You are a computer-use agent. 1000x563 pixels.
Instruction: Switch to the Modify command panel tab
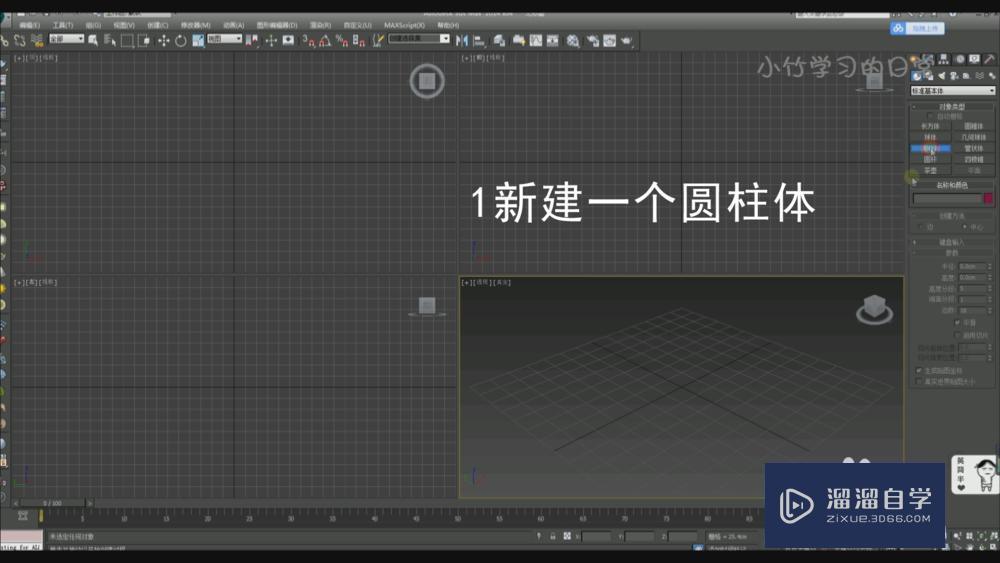pyautogui.click(x=930, y=59)
